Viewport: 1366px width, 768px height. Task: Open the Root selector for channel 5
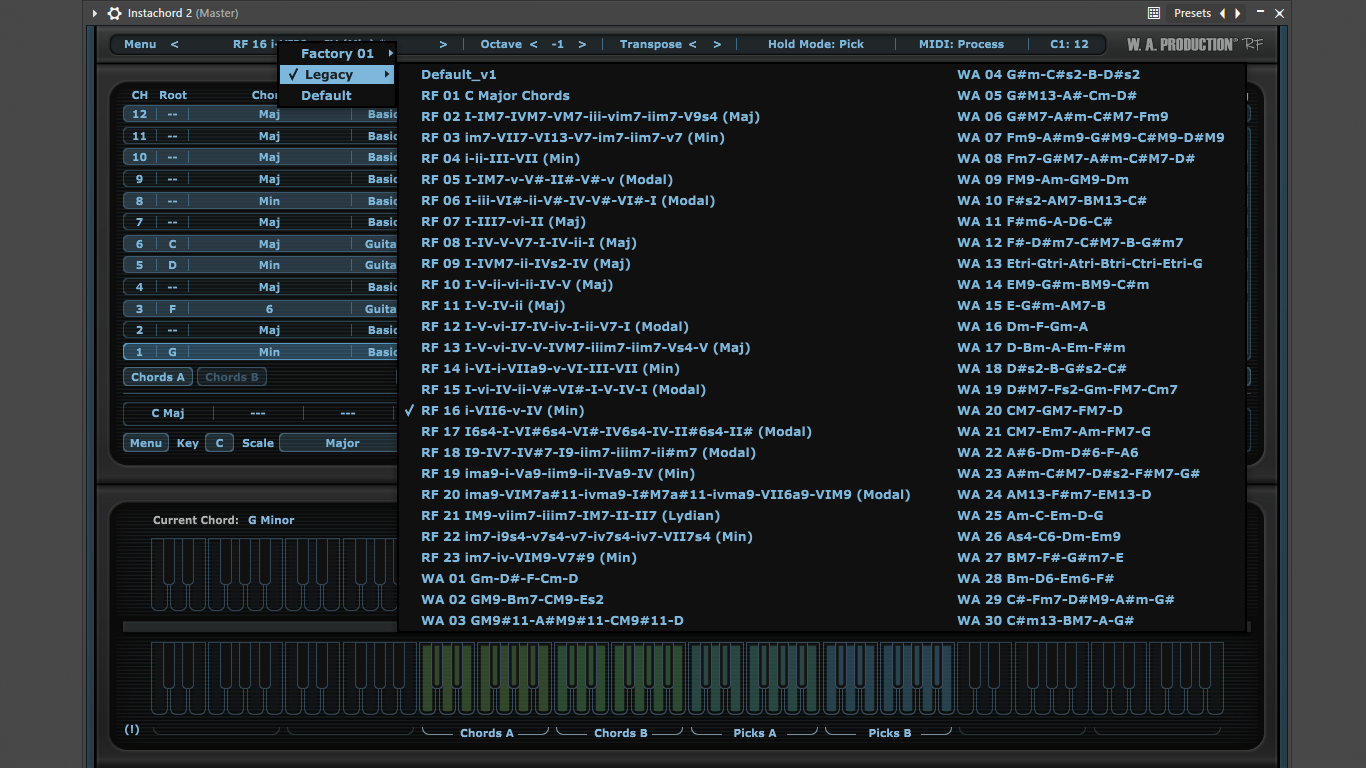click(x=172, y=265)
